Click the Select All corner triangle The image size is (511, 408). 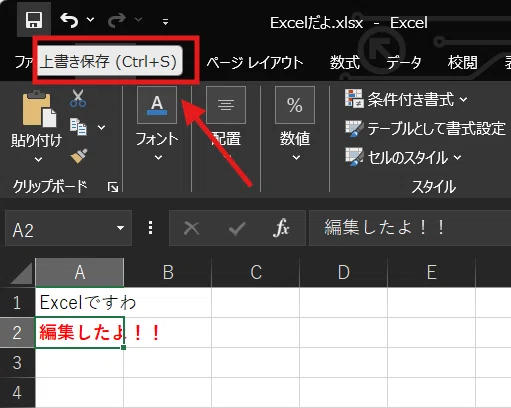pos(21,273)
